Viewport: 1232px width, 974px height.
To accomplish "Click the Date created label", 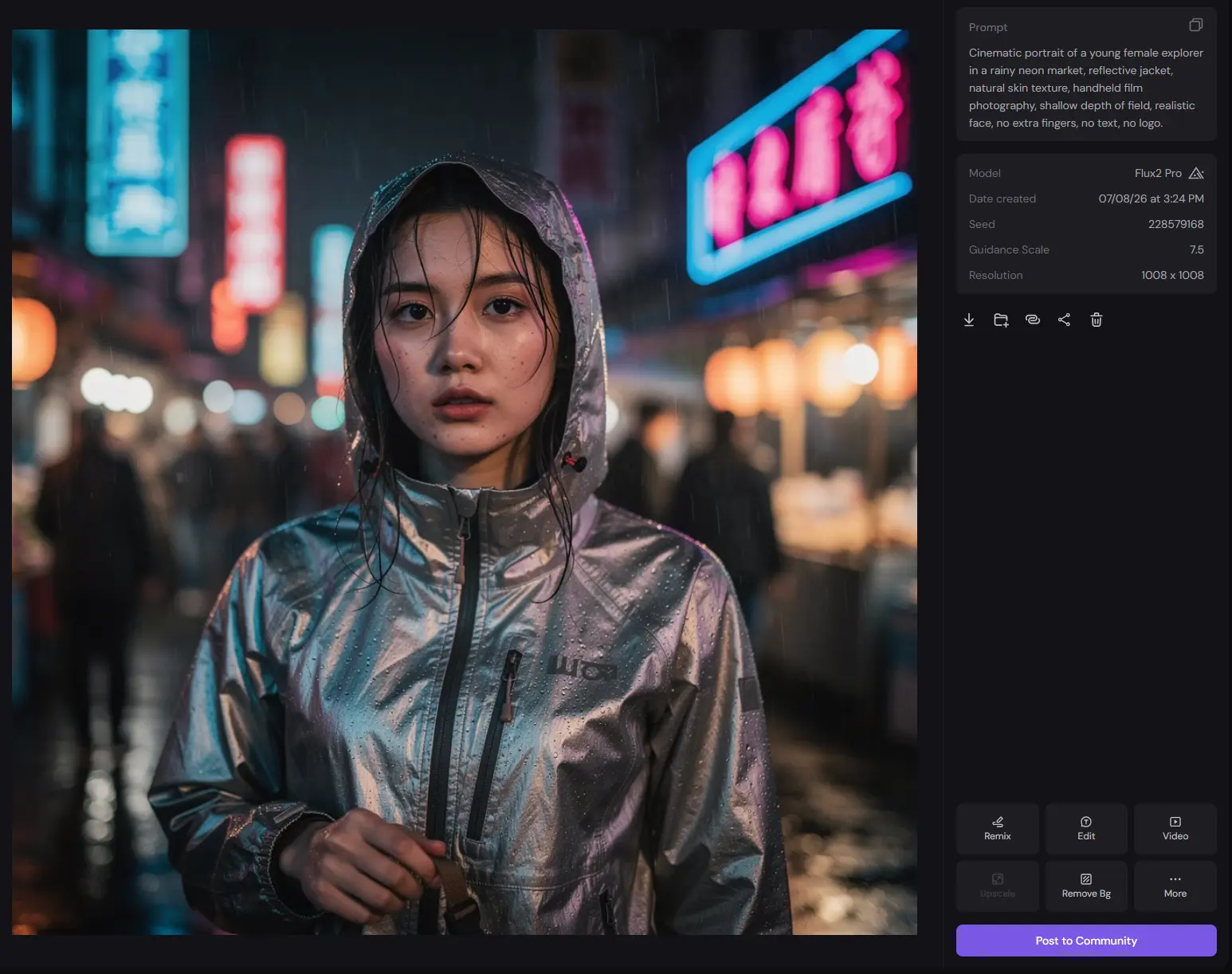I will pyautogui.click(x=1002, y=198).
